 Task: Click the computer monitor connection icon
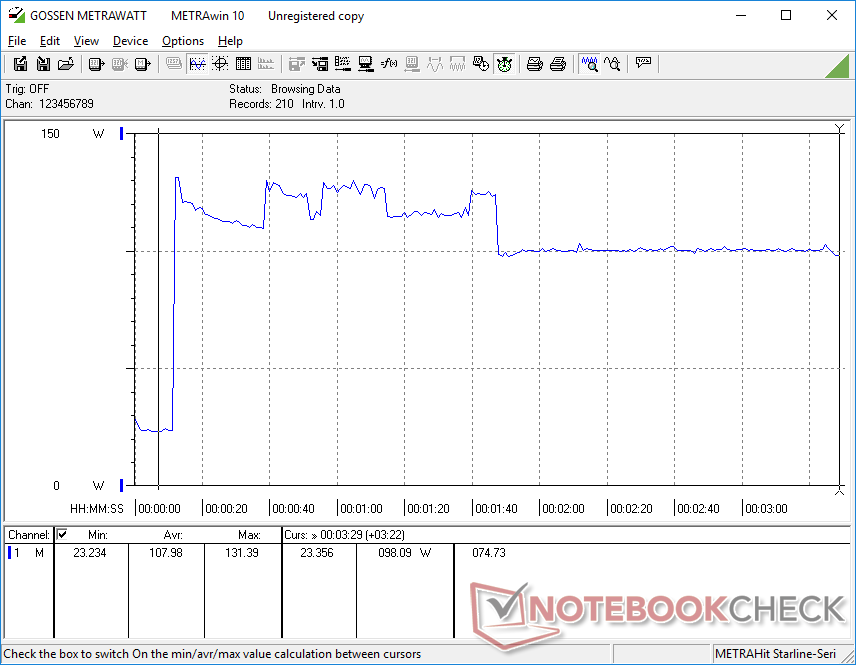tap(366, 64)
